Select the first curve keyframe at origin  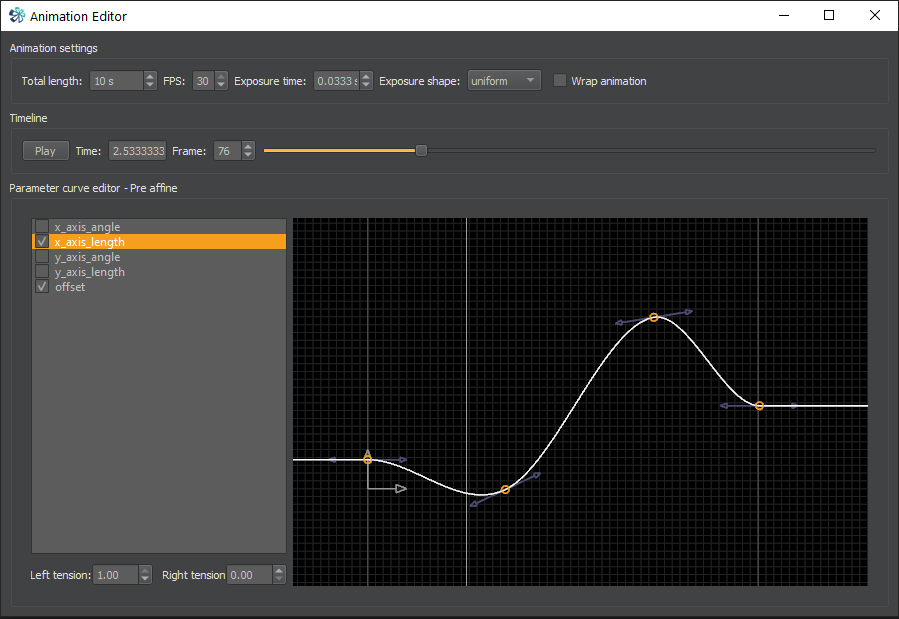pos(368,460)
